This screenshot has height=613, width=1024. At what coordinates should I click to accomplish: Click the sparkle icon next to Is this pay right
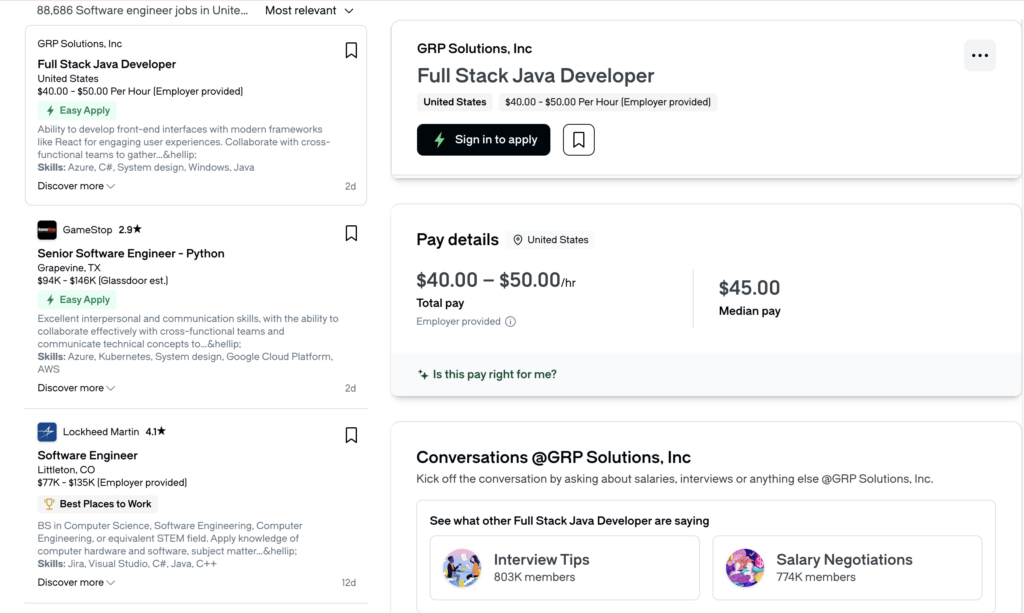tap(423, 375)
